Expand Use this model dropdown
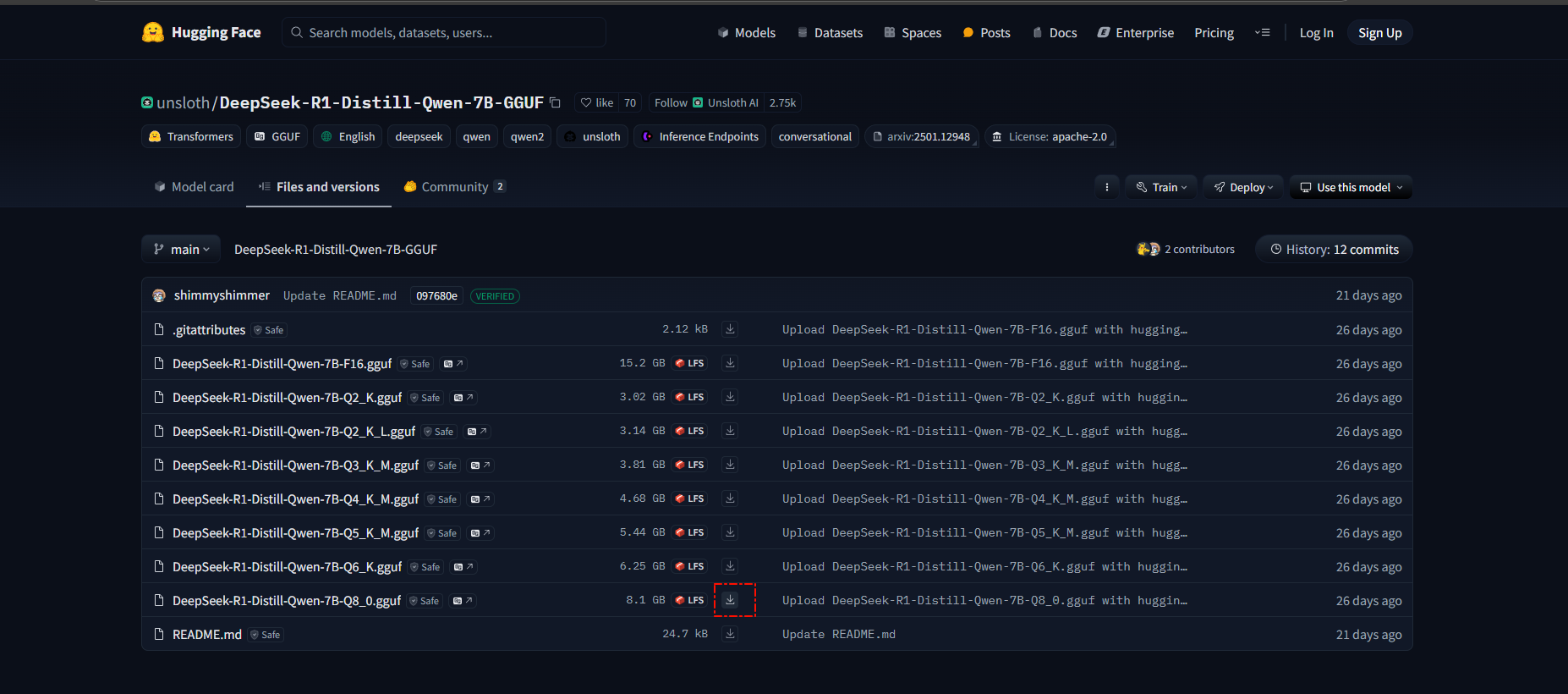The width and height of the screenshot is (1568, 694). click(x=1351, y=187)
